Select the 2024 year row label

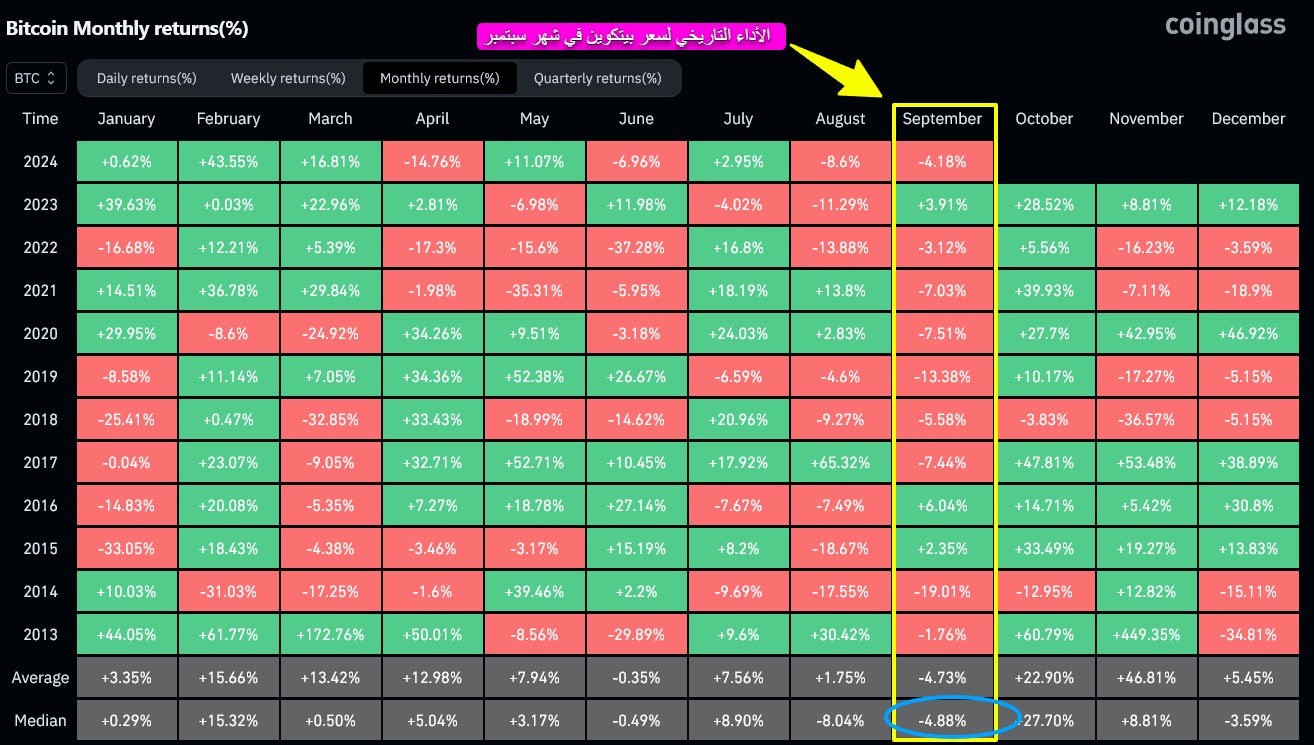coord(40,161)
